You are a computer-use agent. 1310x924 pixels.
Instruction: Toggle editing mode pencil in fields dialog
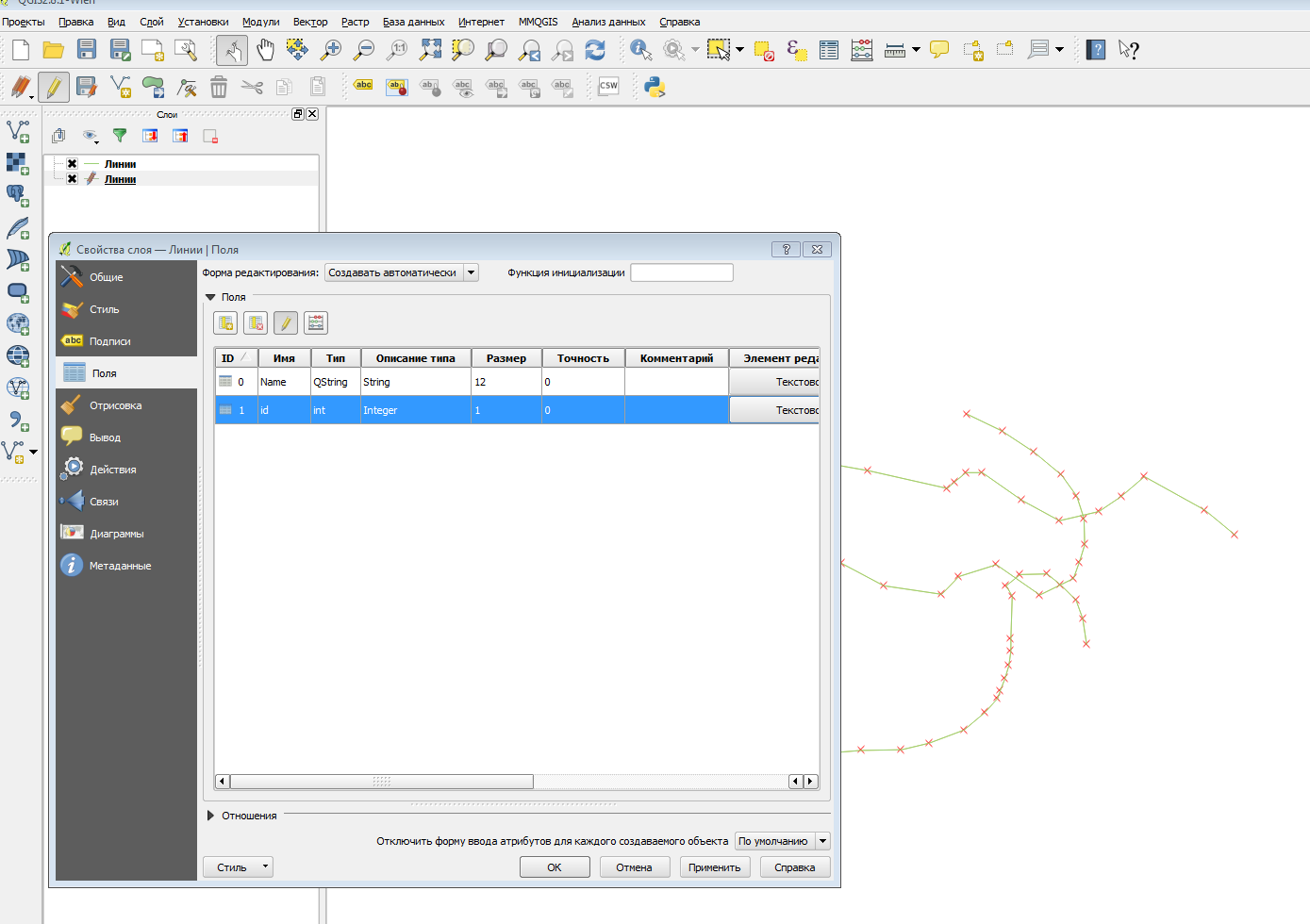coord(286,323)
